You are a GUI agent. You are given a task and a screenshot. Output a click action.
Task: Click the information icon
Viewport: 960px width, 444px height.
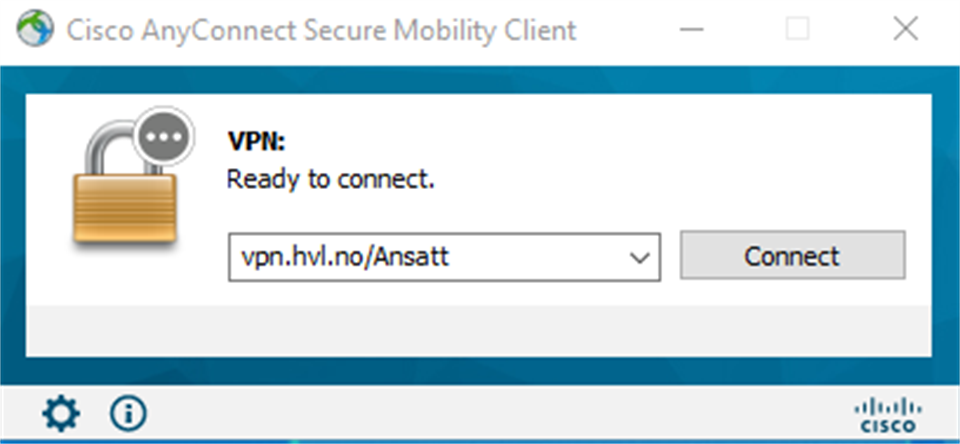(128, 412)
